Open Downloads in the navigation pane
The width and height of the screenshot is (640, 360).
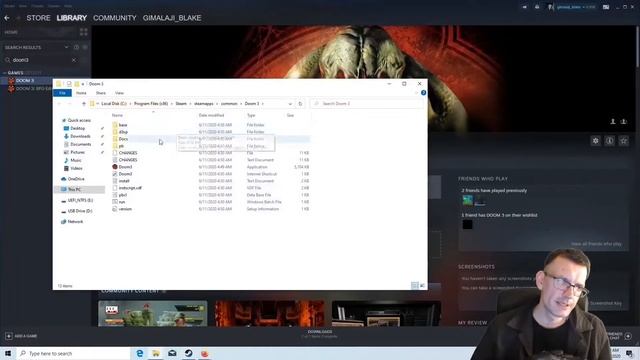pyautogui.click(x=80, y=136)
